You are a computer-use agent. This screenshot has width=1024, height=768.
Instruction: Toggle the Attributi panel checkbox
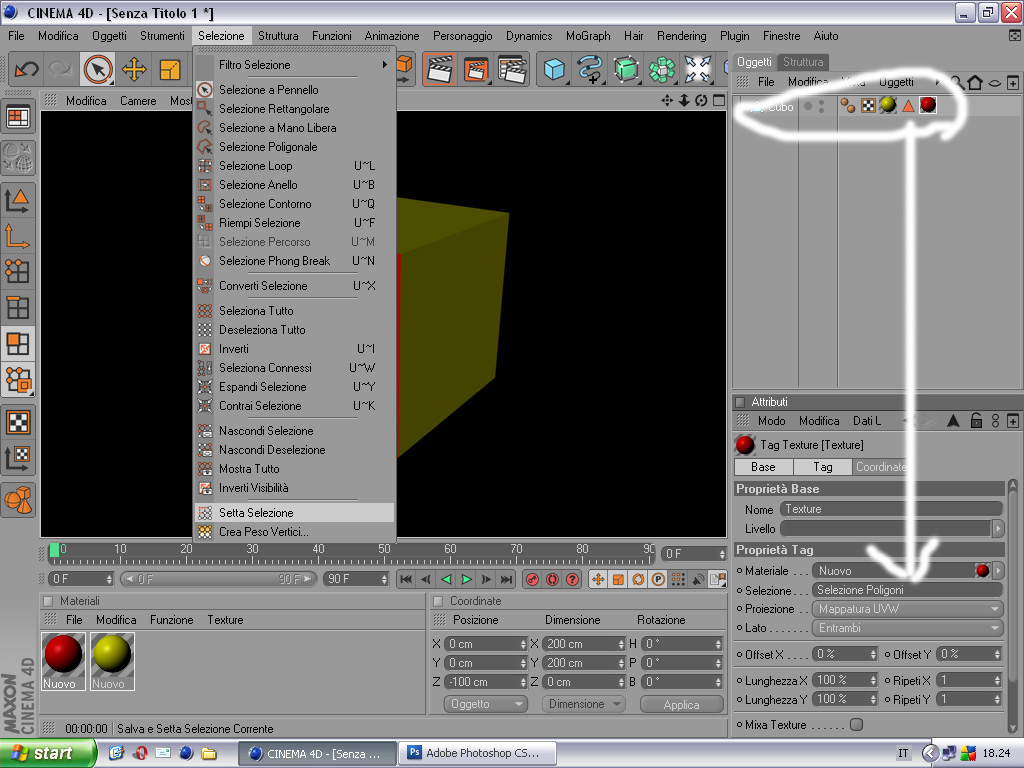pos(740,402)
